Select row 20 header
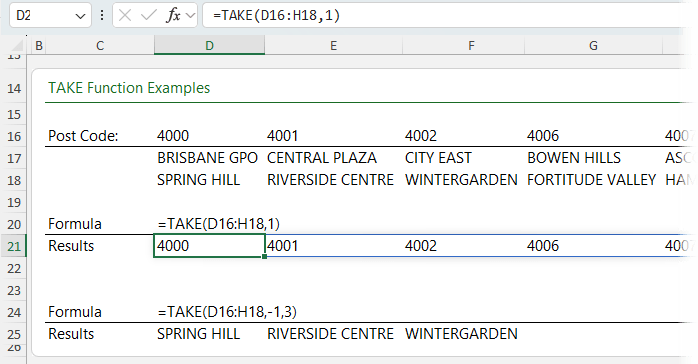698x364 pixels. (x=14, y=224)
